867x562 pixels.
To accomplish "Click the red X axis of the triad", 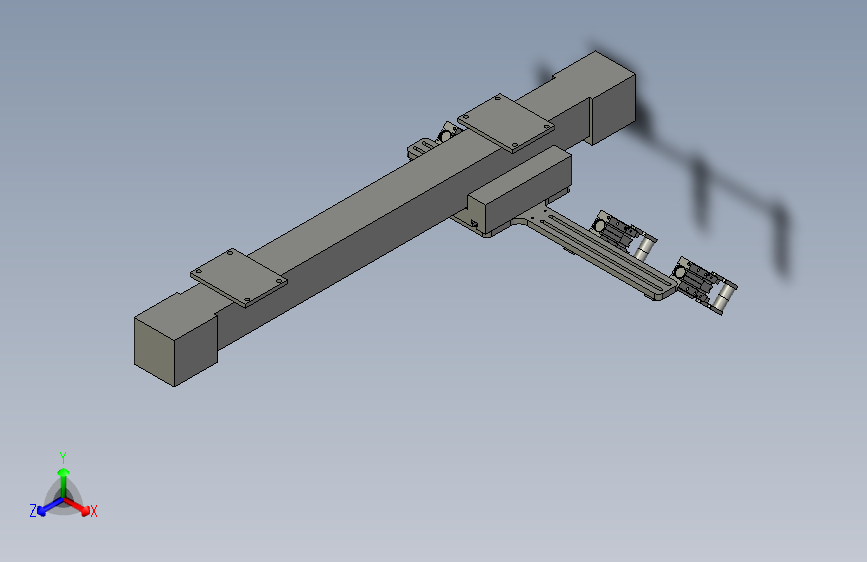I will pyautogui.click(x=78, y=507).
